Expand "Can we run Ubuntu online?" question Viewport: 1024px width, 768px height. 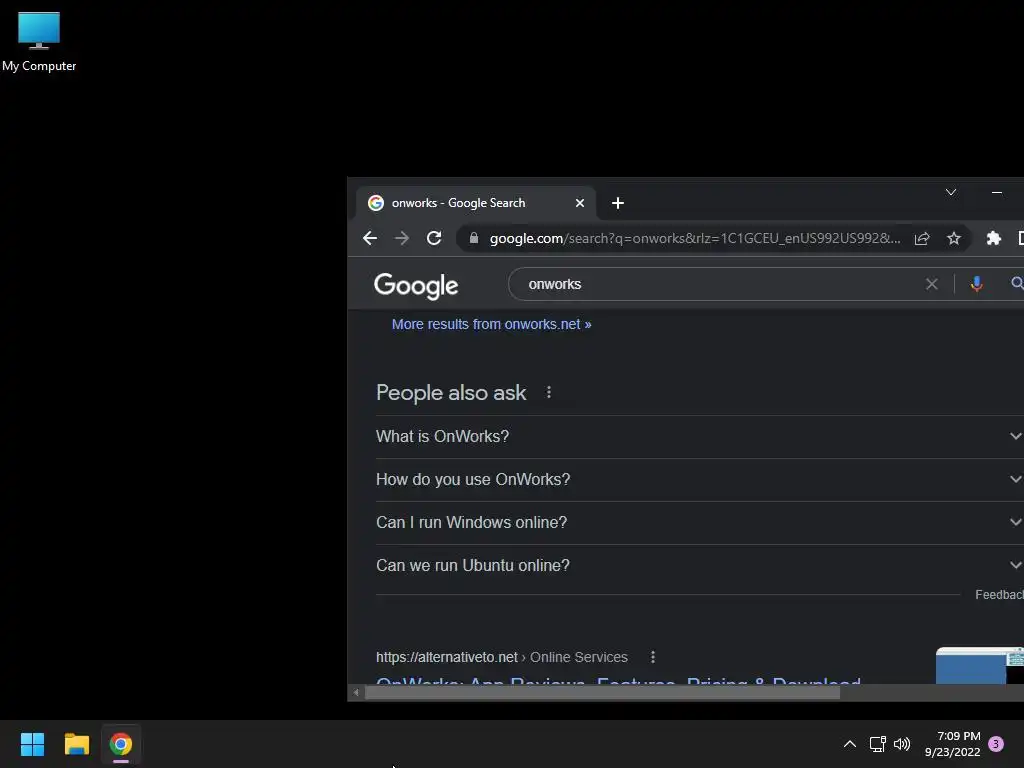click(699, 566)
